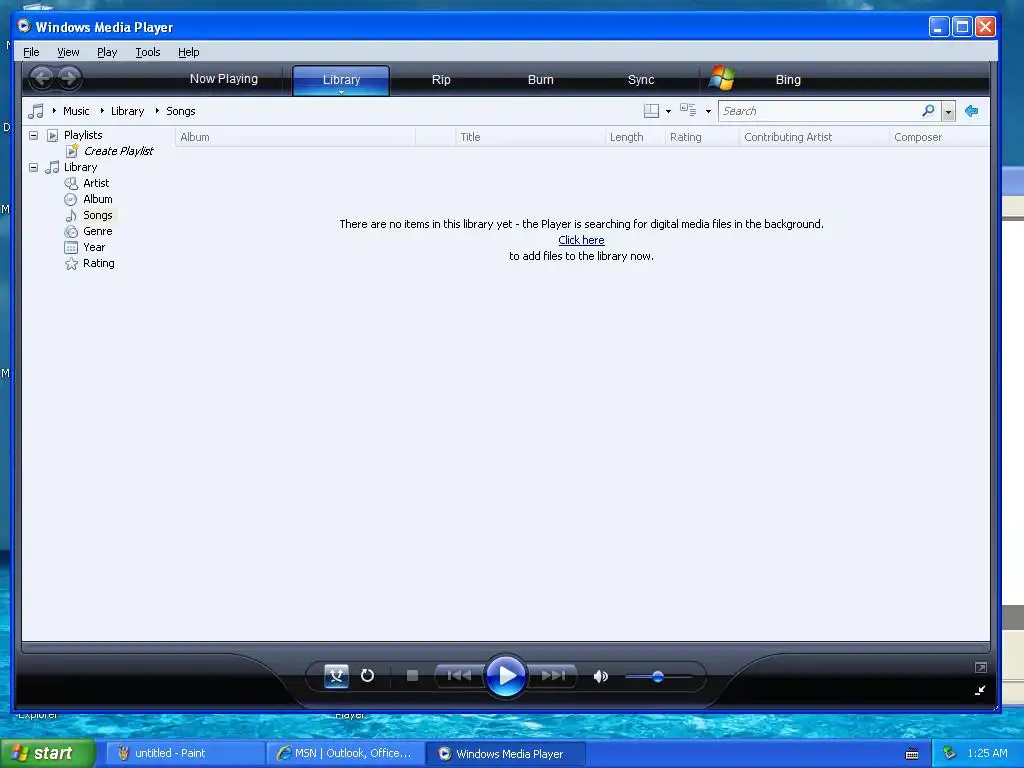Select Year in the Library tree

point(94,248)
